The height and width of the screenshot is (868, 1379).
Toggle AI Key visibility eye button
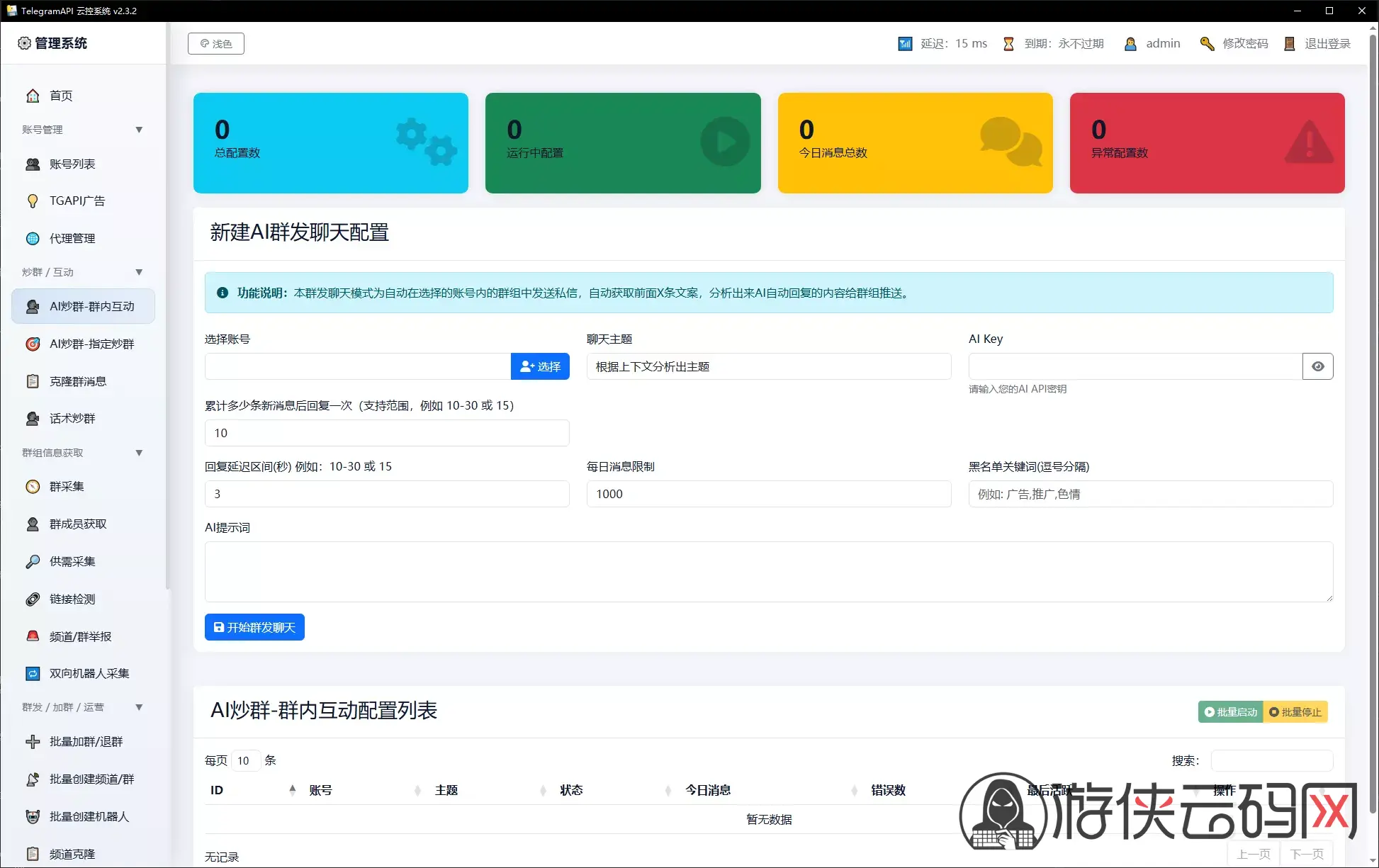click(1318, 366)
